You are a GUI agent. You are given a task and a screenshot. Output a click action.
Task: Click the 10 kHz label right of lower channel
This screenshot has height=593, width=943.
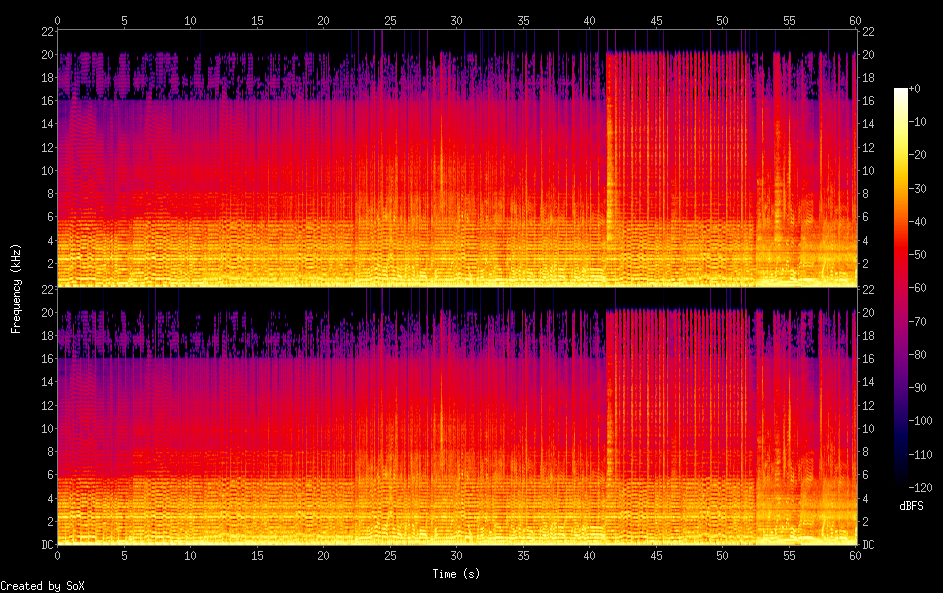(868, 428)
